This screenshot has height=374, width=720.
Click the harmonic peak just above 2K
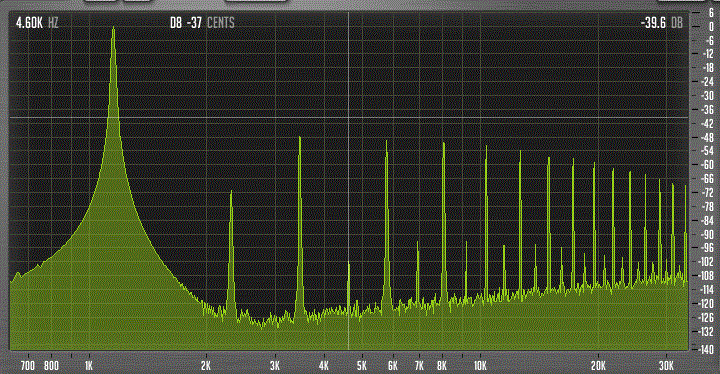coord(231,192)
